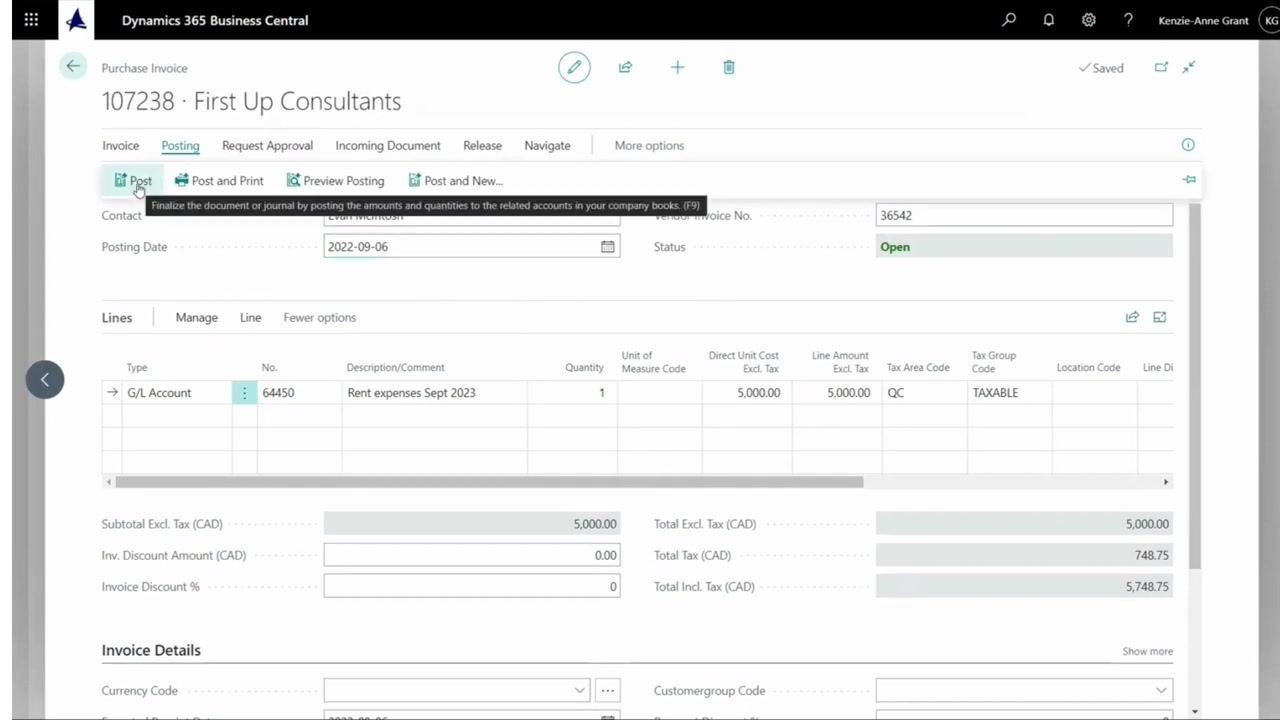Open the Release menu
Viewport: 1280px width, 720px height.
[482, 145]
